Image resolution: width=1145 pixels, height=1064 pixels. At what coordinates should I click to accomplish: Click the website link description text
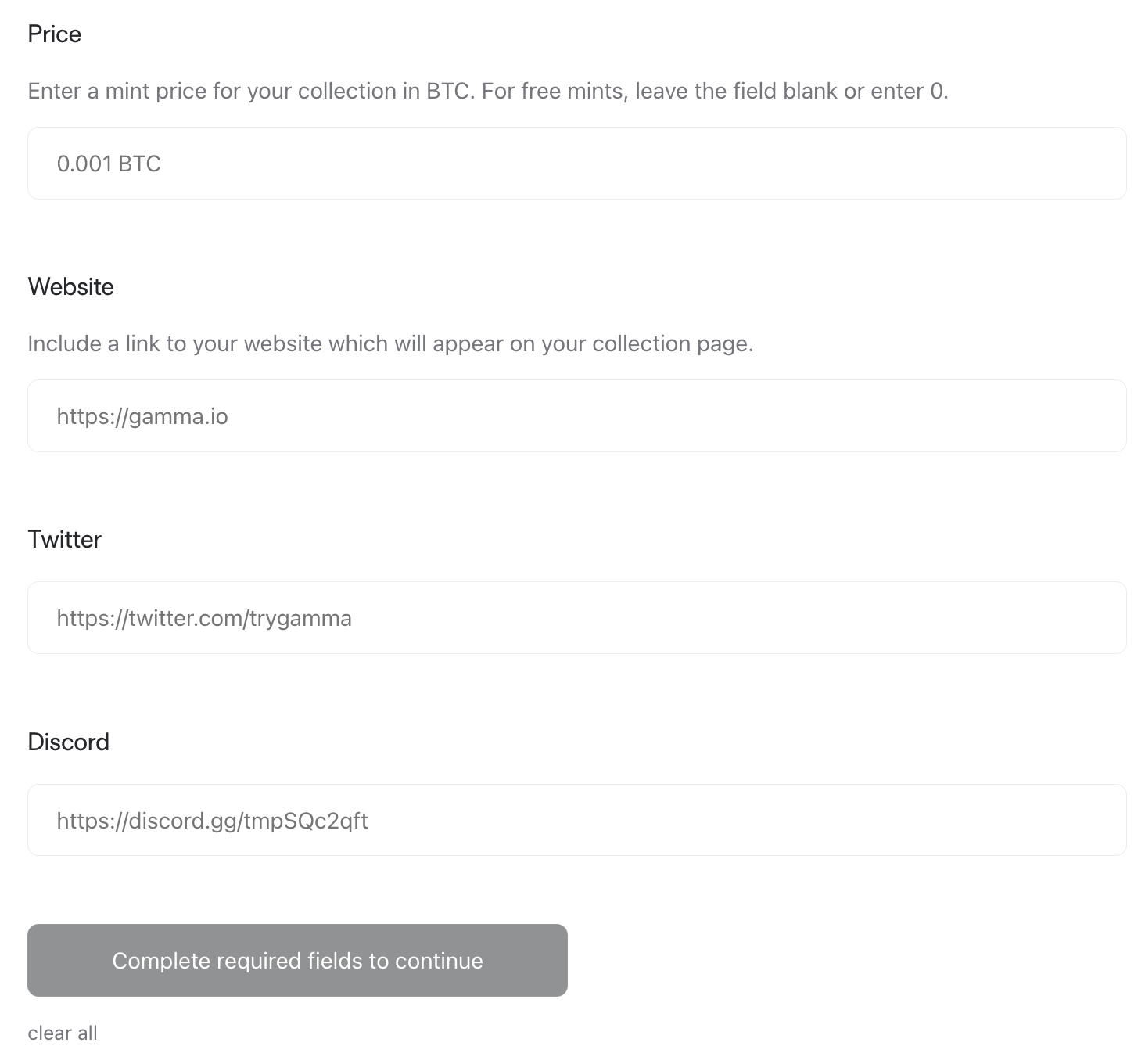pyautogui.click(x=390, y=343)
